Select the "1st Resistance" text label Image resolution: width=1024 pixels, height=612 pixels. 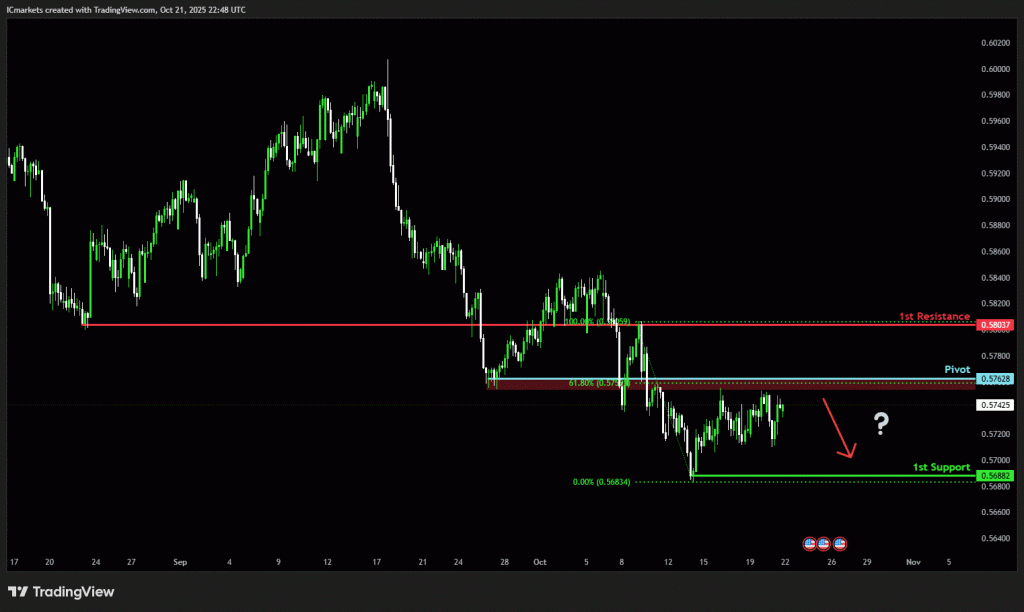[x=934, y=316]
